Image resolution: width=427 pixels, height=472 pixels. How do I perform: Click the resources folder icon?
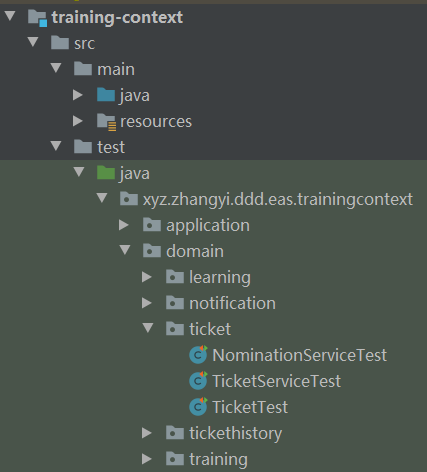pos(106,122)
